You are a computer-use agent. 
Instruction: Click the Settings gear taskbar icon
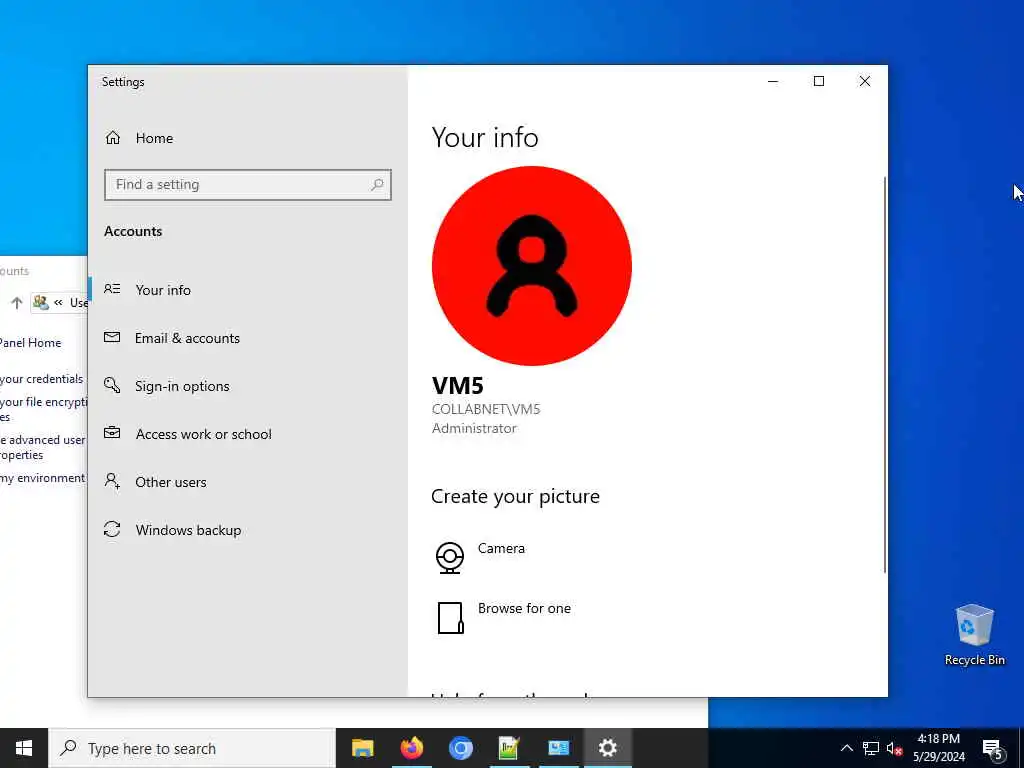(x=607, y=748)
